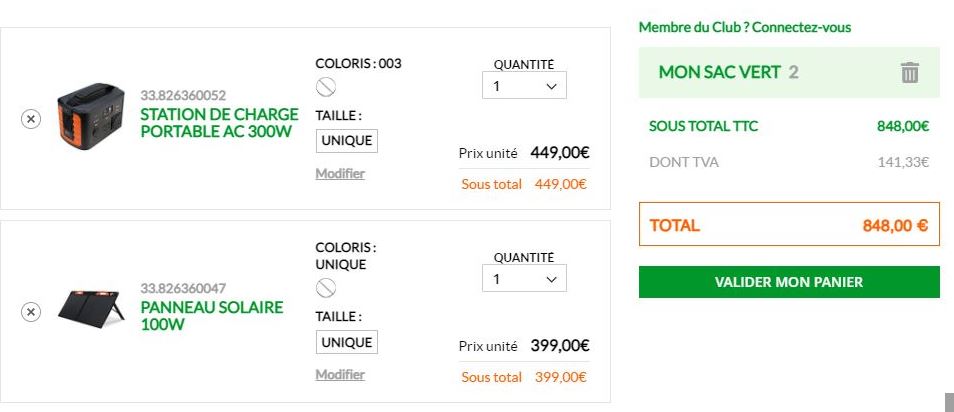Select the 003 color swatch

[325, 87]
